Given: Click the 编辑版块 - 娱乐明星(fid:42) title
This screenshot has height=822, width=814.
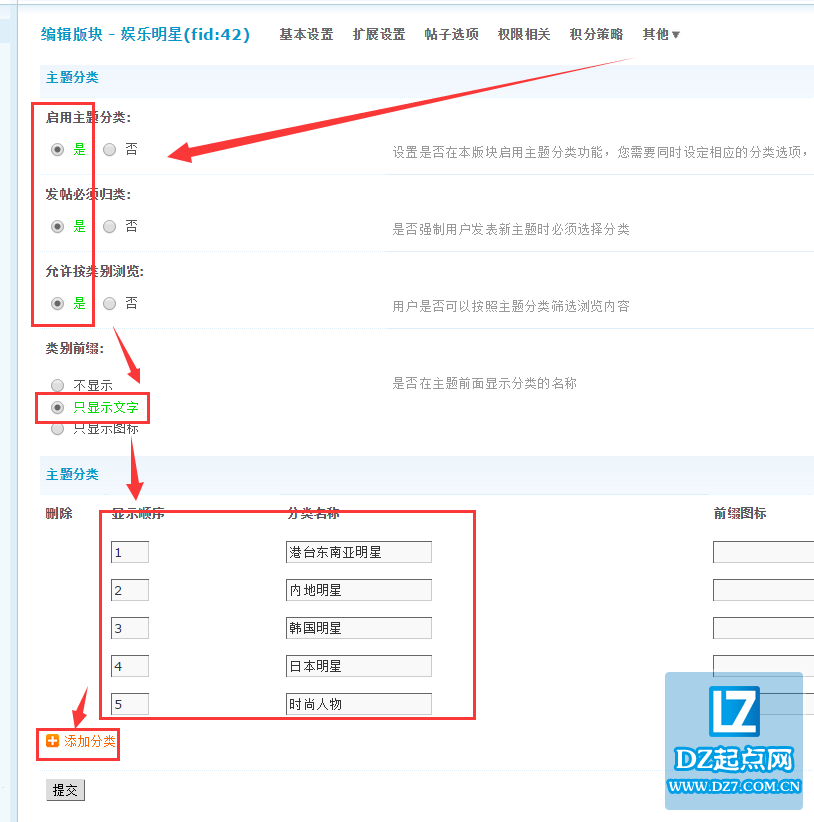Looking at the screenshot, I should [x=145, y=35].
